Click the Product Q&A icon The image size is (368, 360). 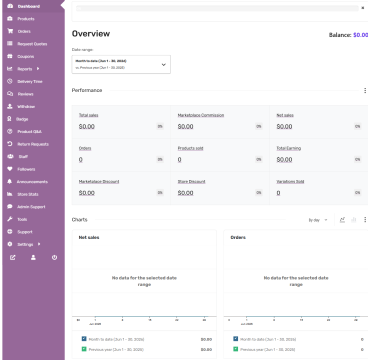tap(10, 132)
